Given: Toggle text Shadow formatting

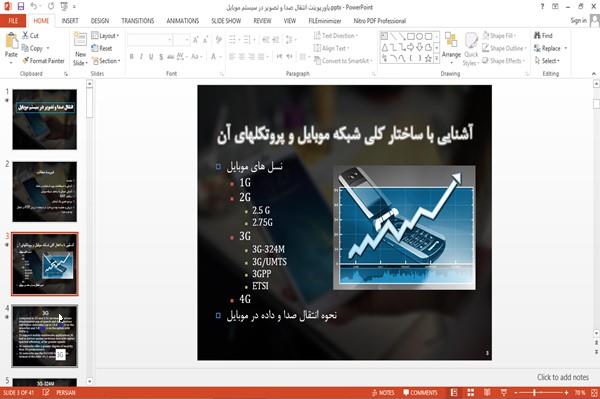Looking at the screenshot, I should click(x=161, y=57).
